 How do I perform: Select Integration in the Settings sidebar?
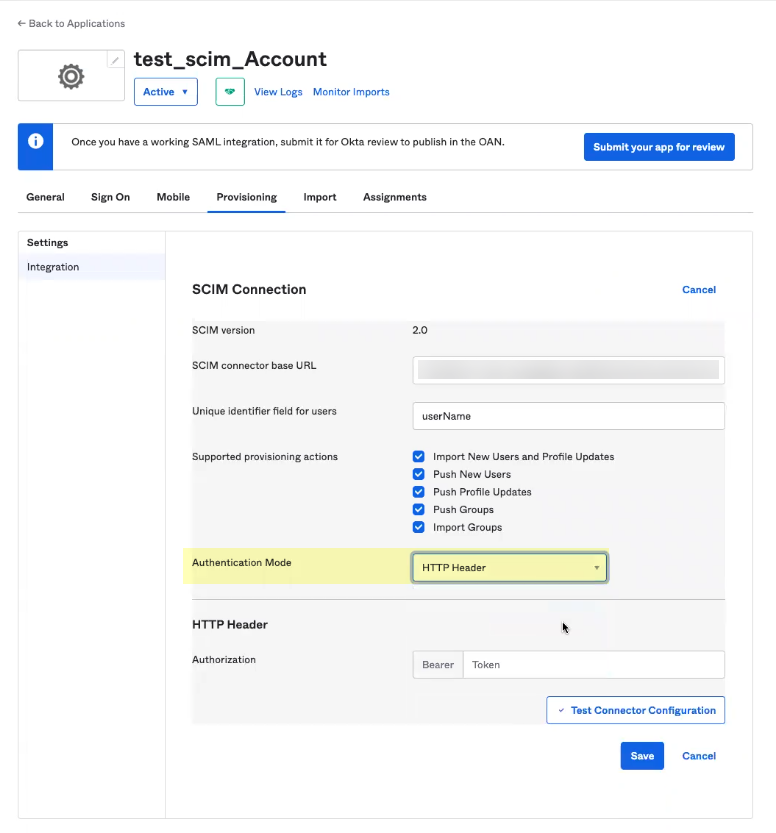(x=54, y=267)
